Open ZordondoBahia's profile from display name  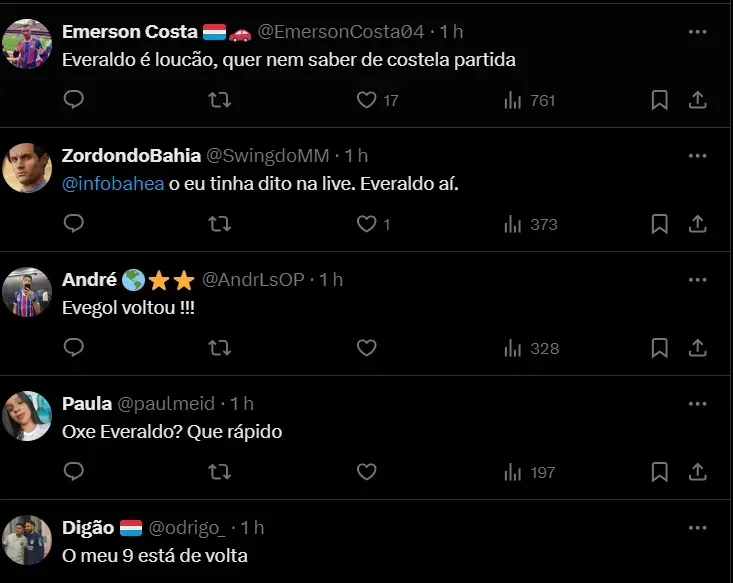(x=131, y=155)
